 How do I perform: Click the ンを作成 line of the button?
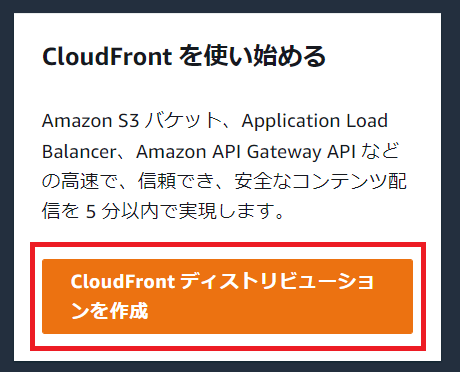coord(109,311)
